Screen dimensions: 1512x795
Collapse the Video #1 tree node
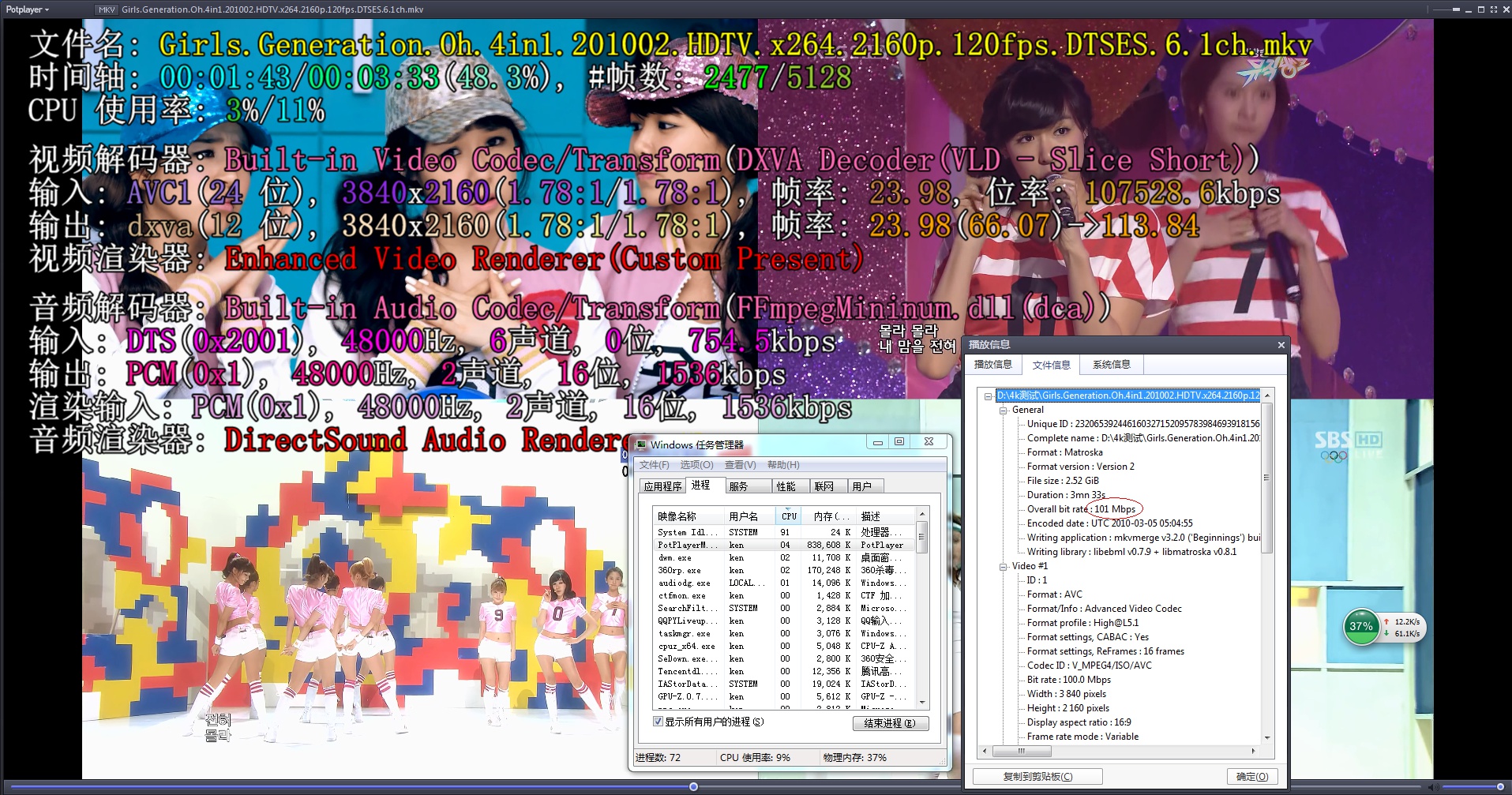point(1003,566)
